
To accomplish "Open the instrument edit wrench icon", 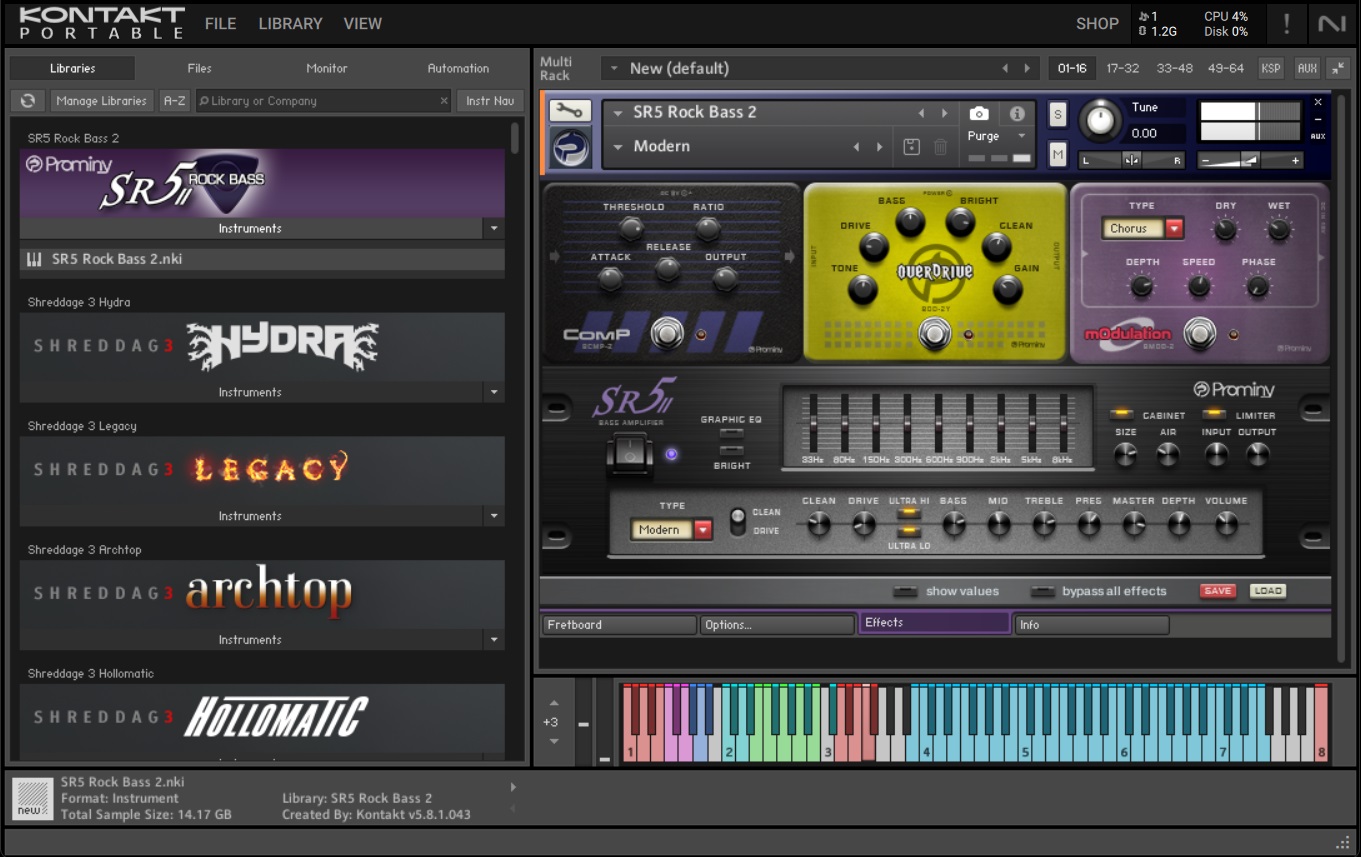I will (x=569, y=111).
